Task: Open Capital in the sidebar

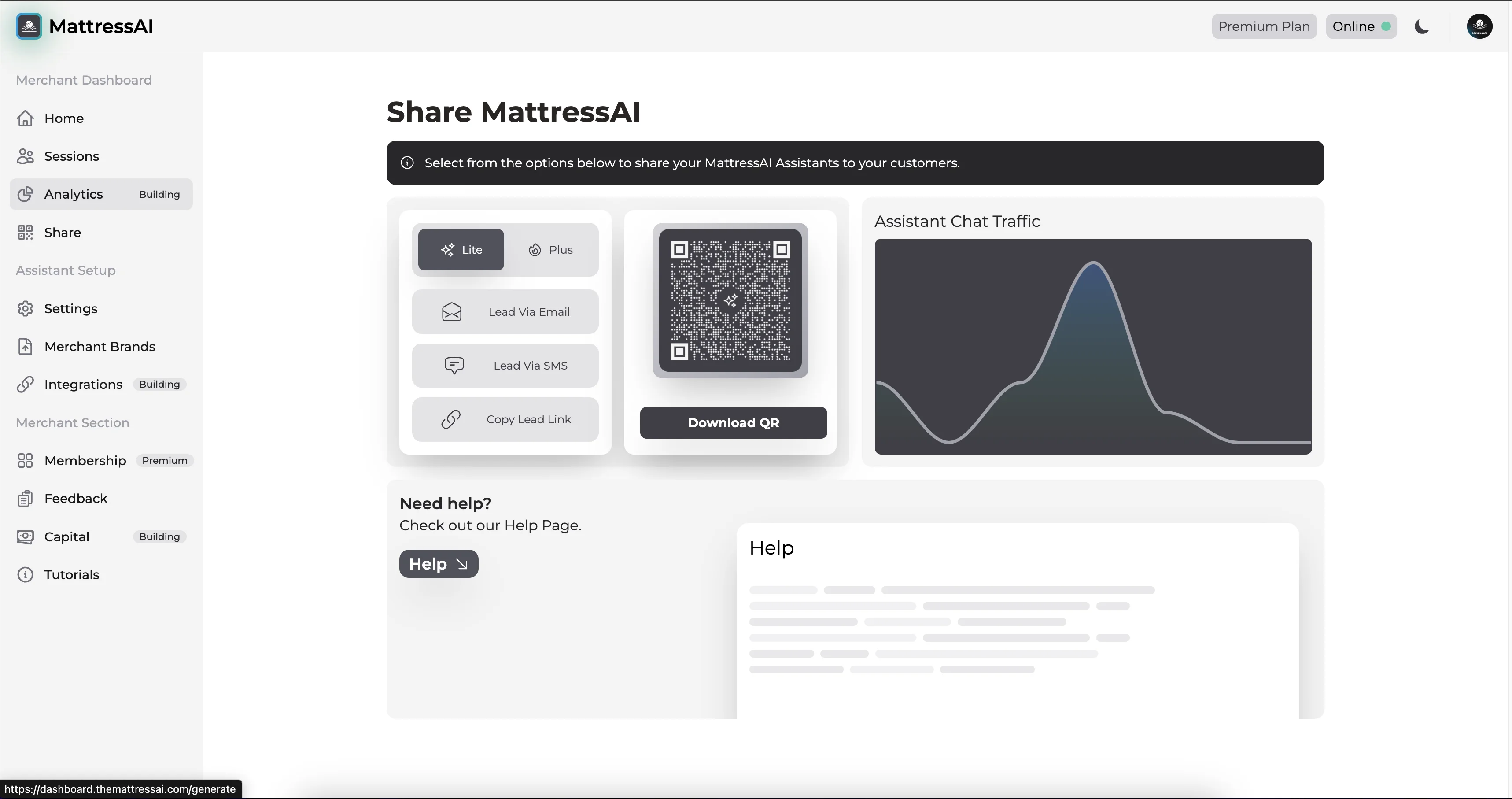Action: (101, 537)
